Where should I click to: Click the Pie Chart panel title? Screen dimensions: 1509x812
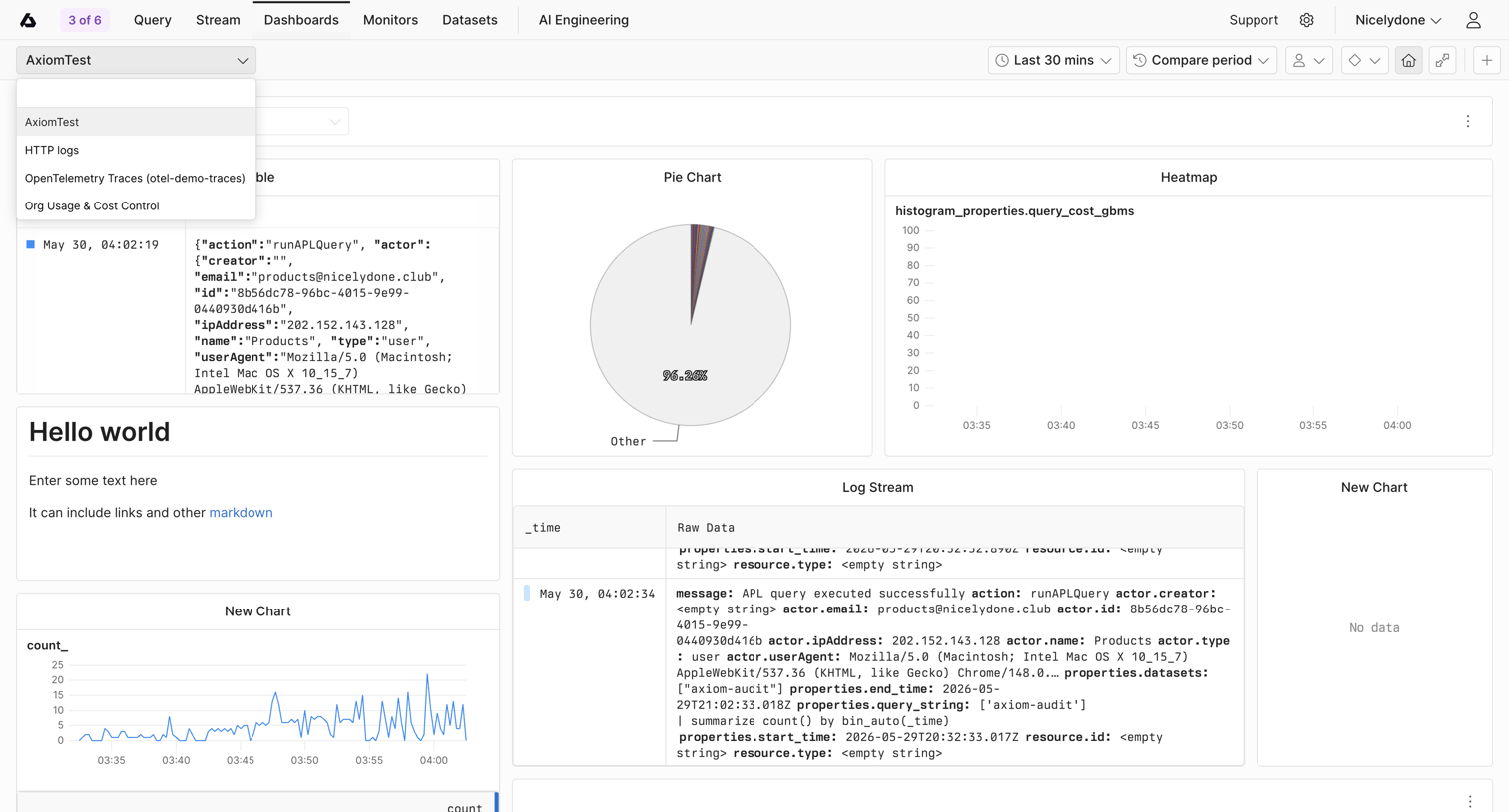pos(692,177)
